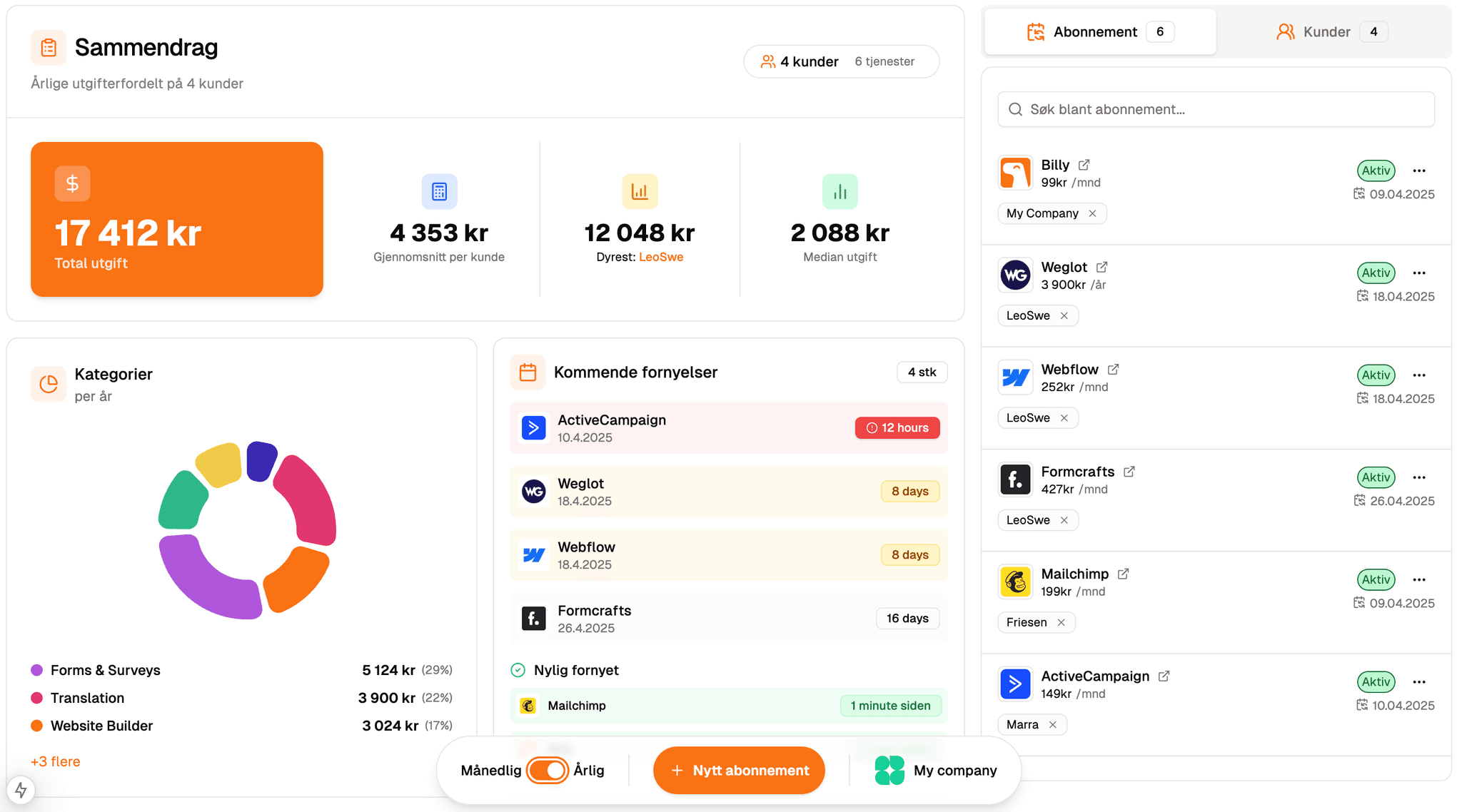This screenshot has width=1462, height=812.
Task: Click the ActiveCampaign icon in upcoming renewals
Action: click(x=533, y=428)
